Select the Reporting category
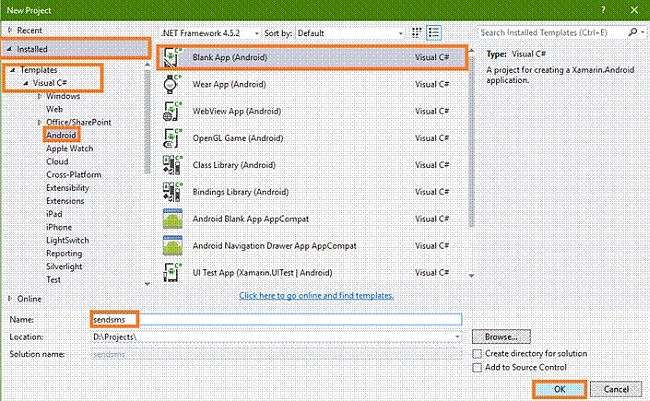The height and width of the screenshot is (401, 650). point(64,253)
